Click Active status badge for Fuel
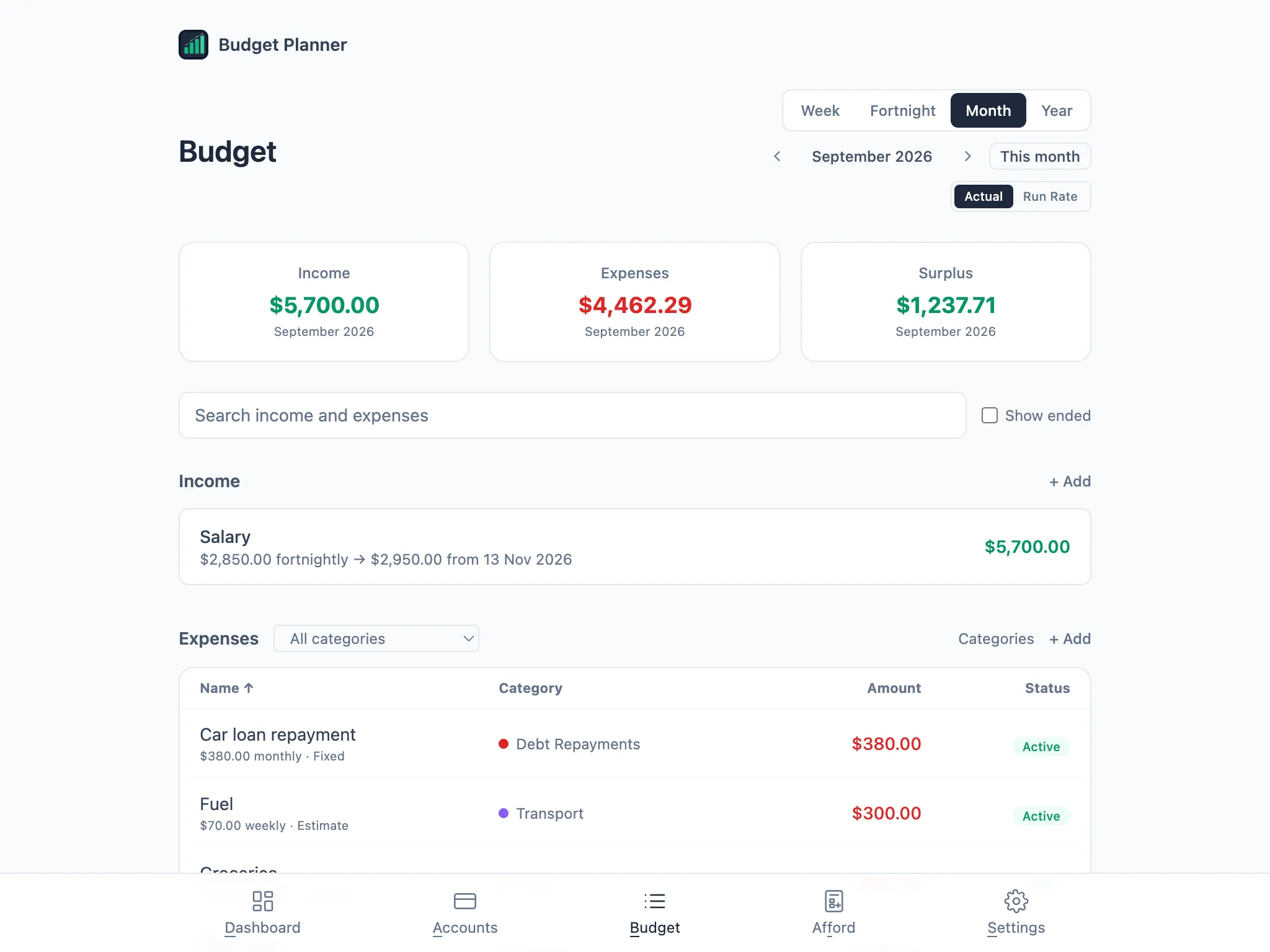1270x952 pixels. click(x=1041, y=816)
